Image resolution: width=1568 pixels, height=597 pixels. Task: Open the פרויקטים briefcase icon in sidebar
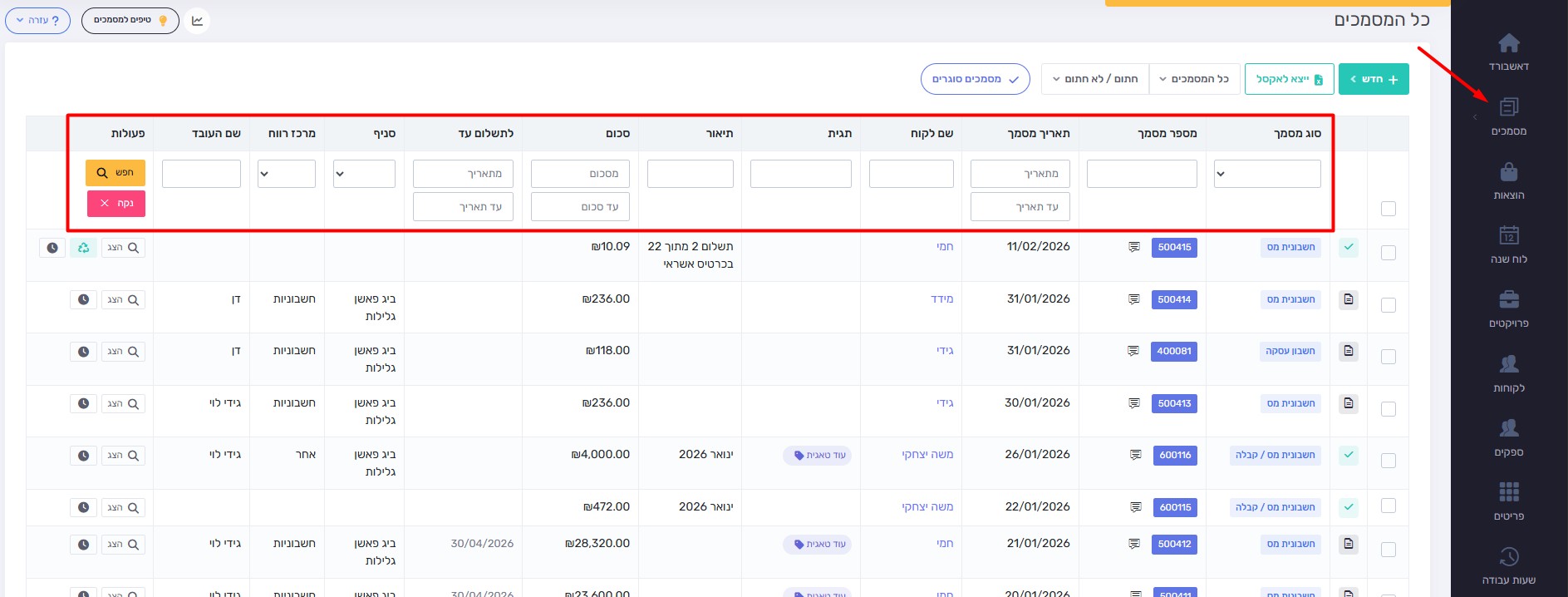(1508, 300)
